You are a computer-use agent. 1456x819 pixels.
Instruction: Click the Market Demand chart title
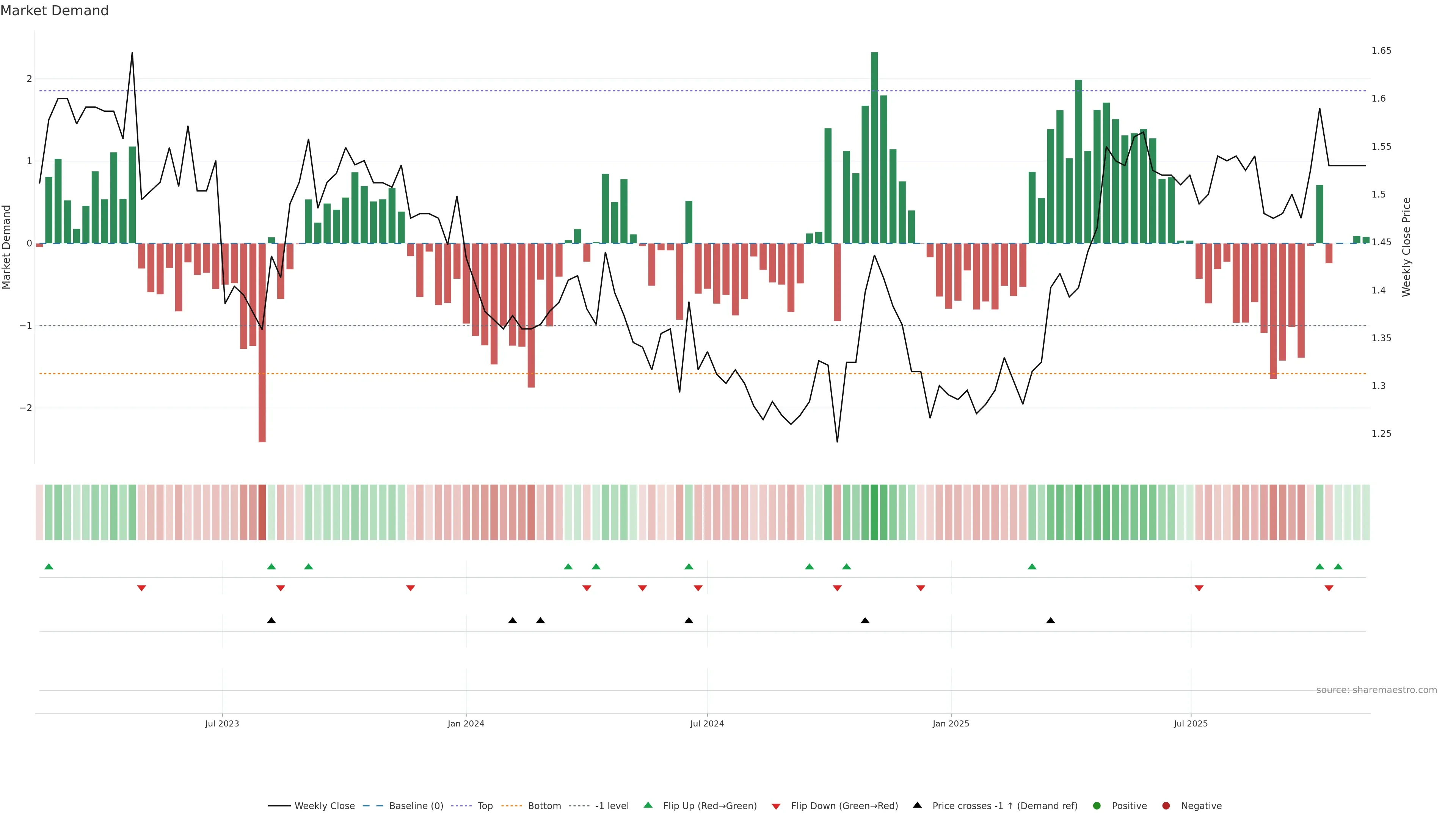(54, 11)
